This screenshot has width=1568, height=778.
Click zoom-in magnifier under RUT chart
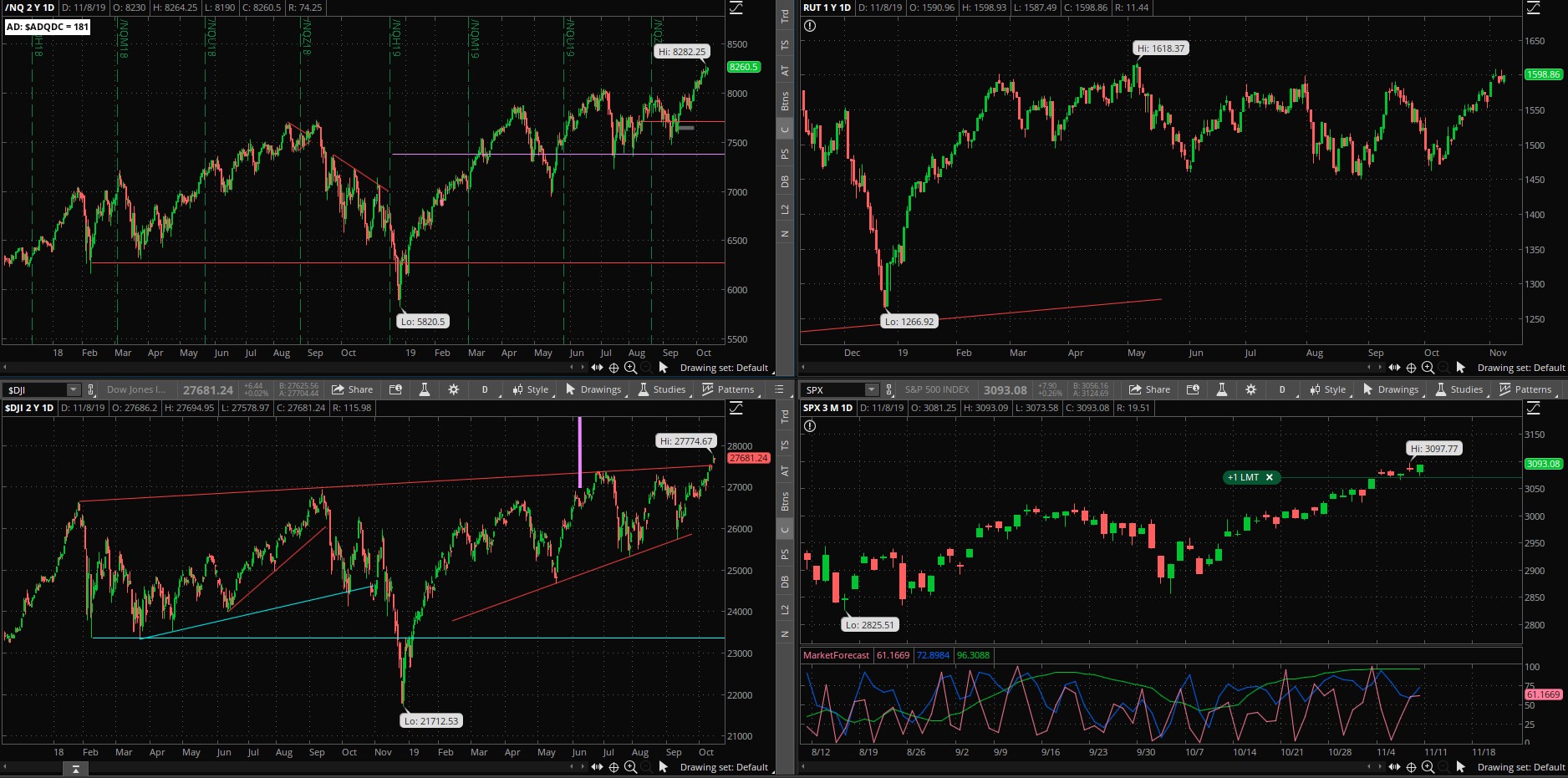click(1428, 368)
